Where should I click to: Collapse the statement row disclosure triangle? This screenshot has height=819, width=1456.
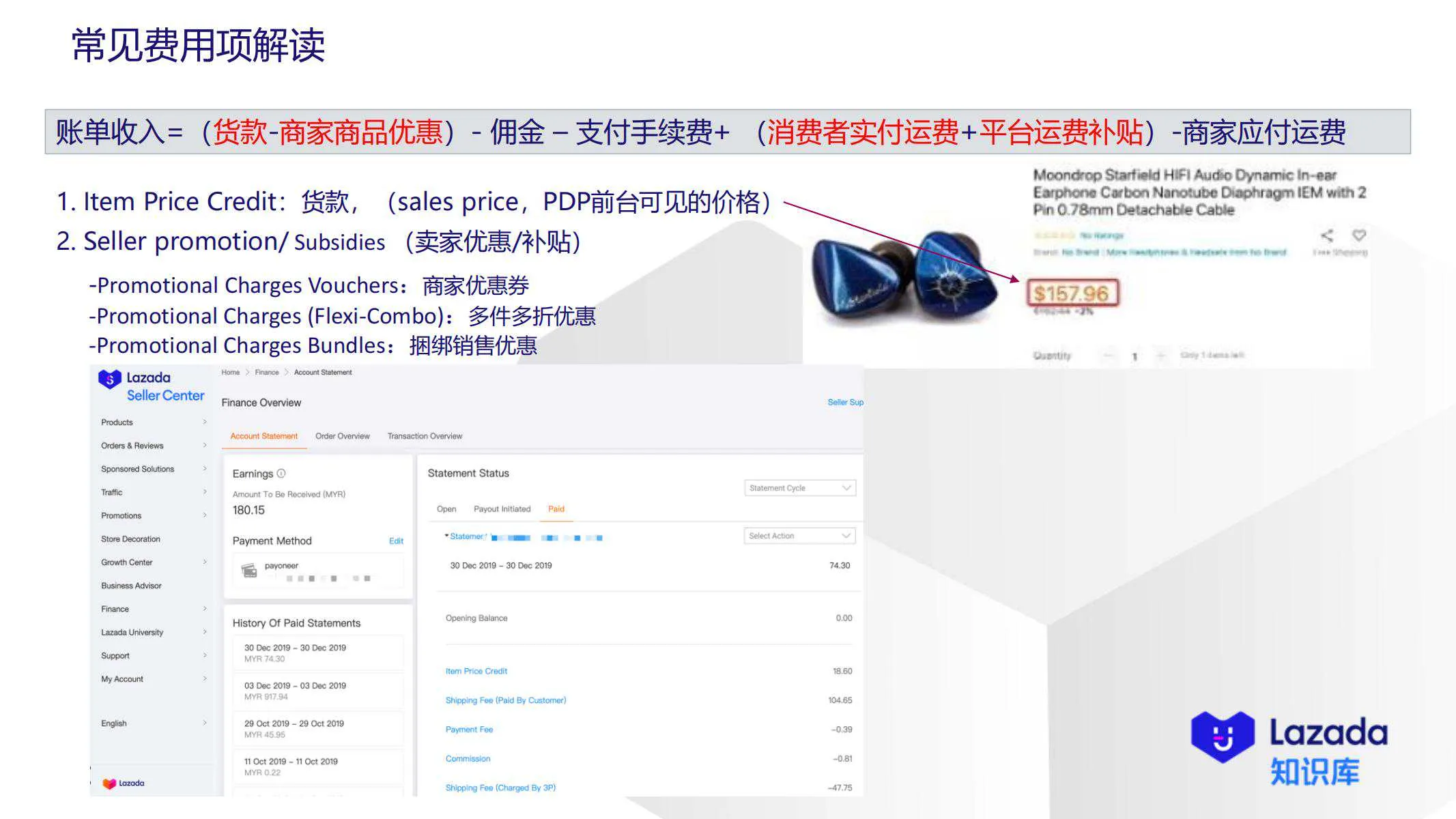[446, 537]
